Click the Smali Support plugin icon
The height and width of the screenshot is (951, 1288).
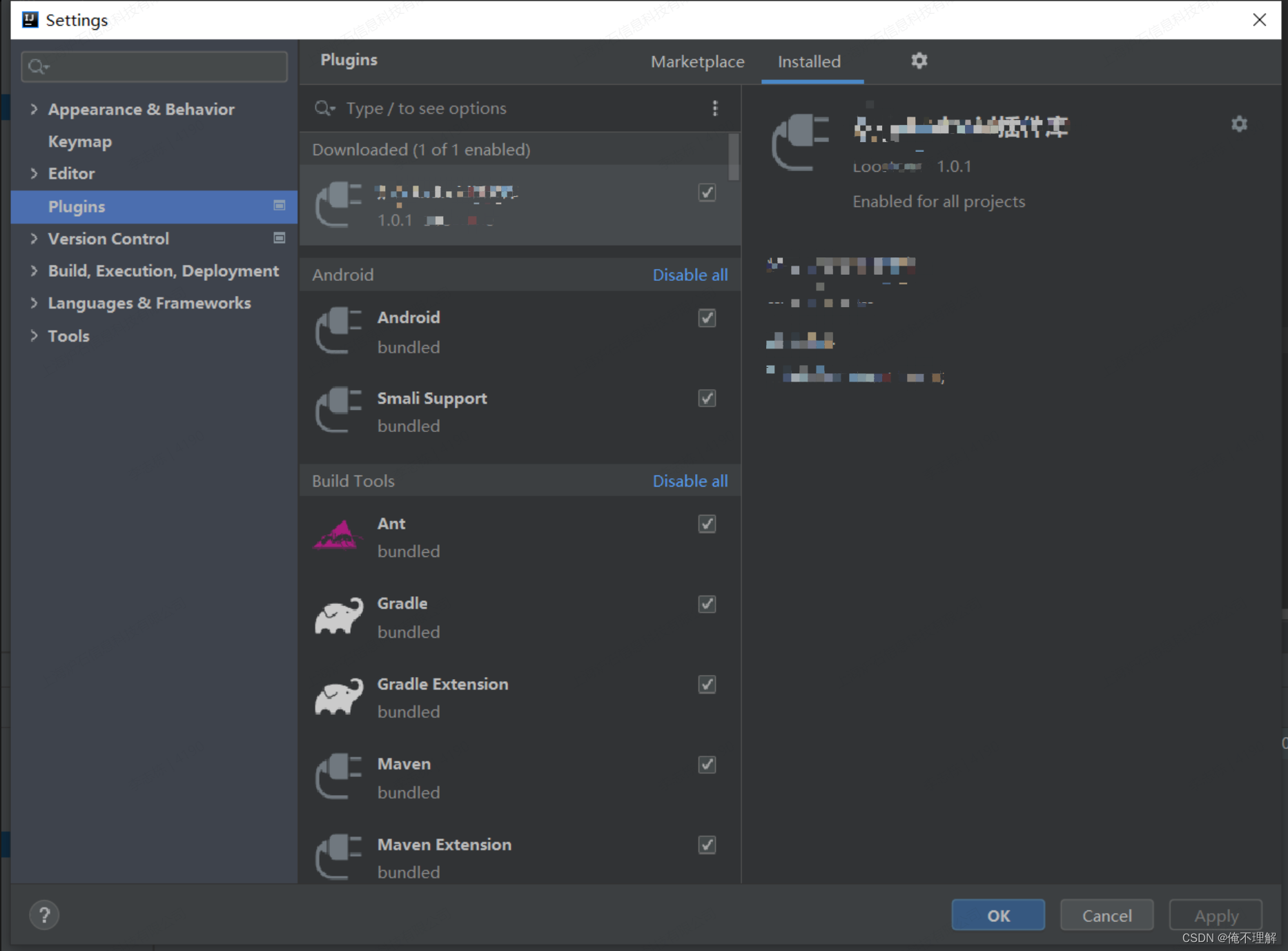coord(339,411)
